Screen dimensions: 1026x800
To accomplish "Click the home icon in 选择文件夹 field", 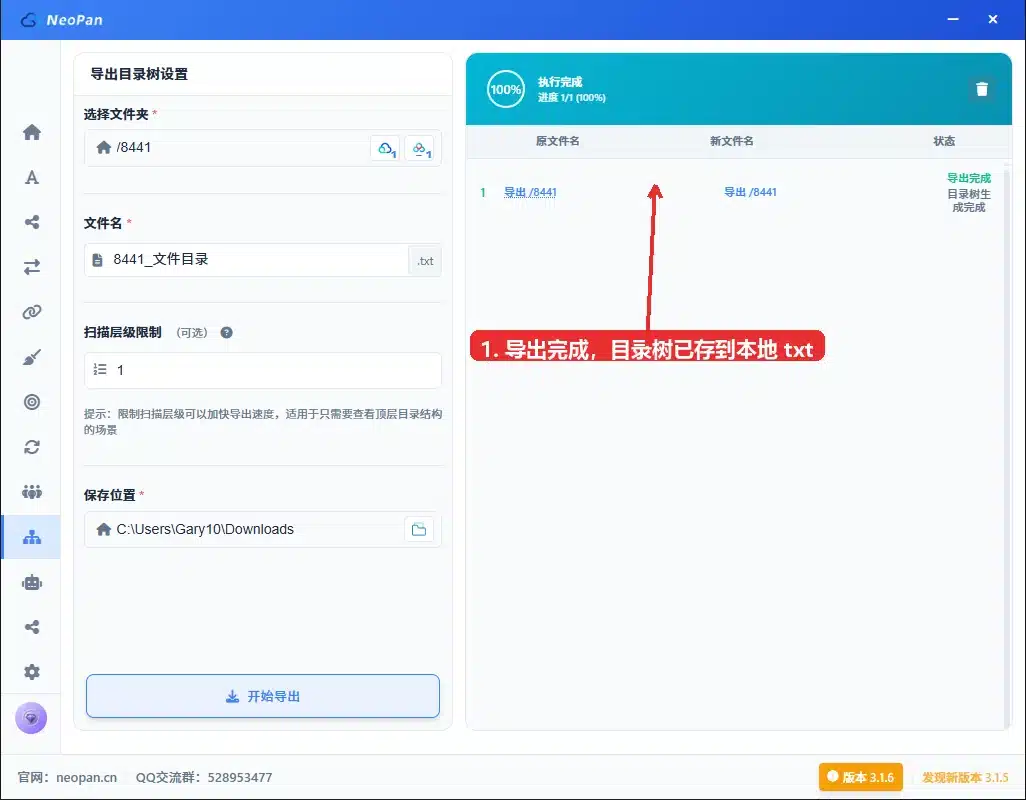I will point(103,147).
